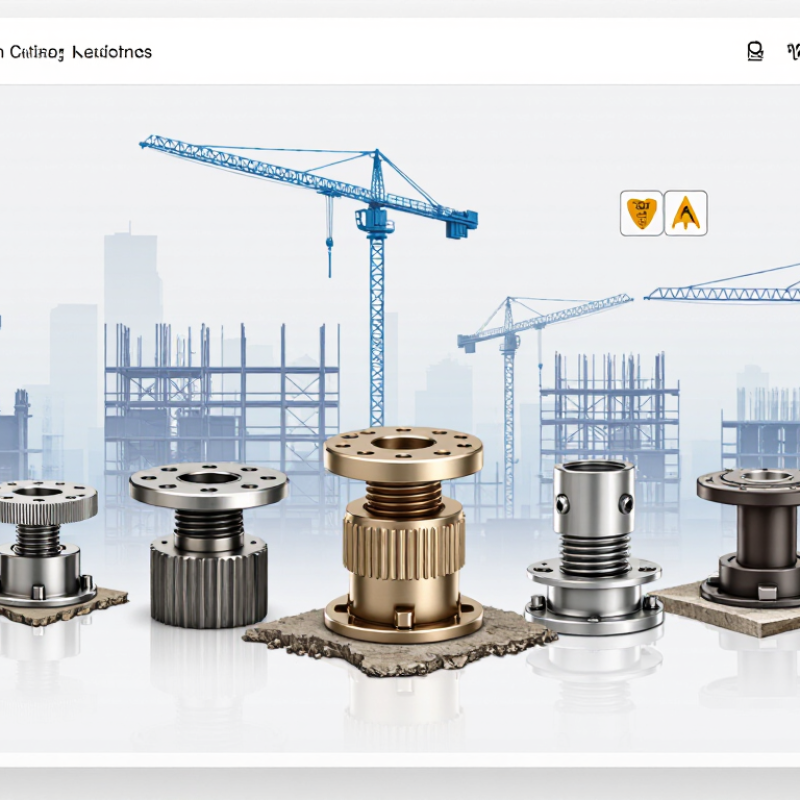
Task: Click the profile icon in the header
Action: coord(755,52)
